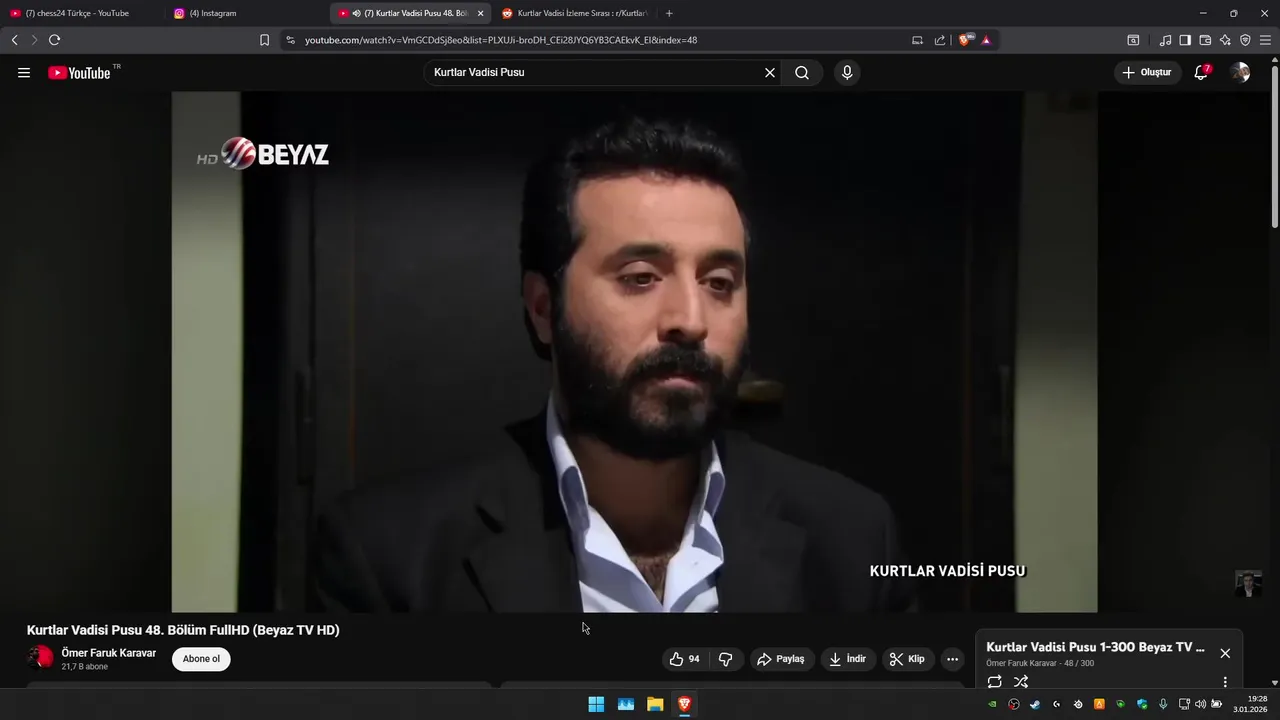Open the tab search icon
The height and width of the screenshot is (720, 1280).
pos(1133,40)
